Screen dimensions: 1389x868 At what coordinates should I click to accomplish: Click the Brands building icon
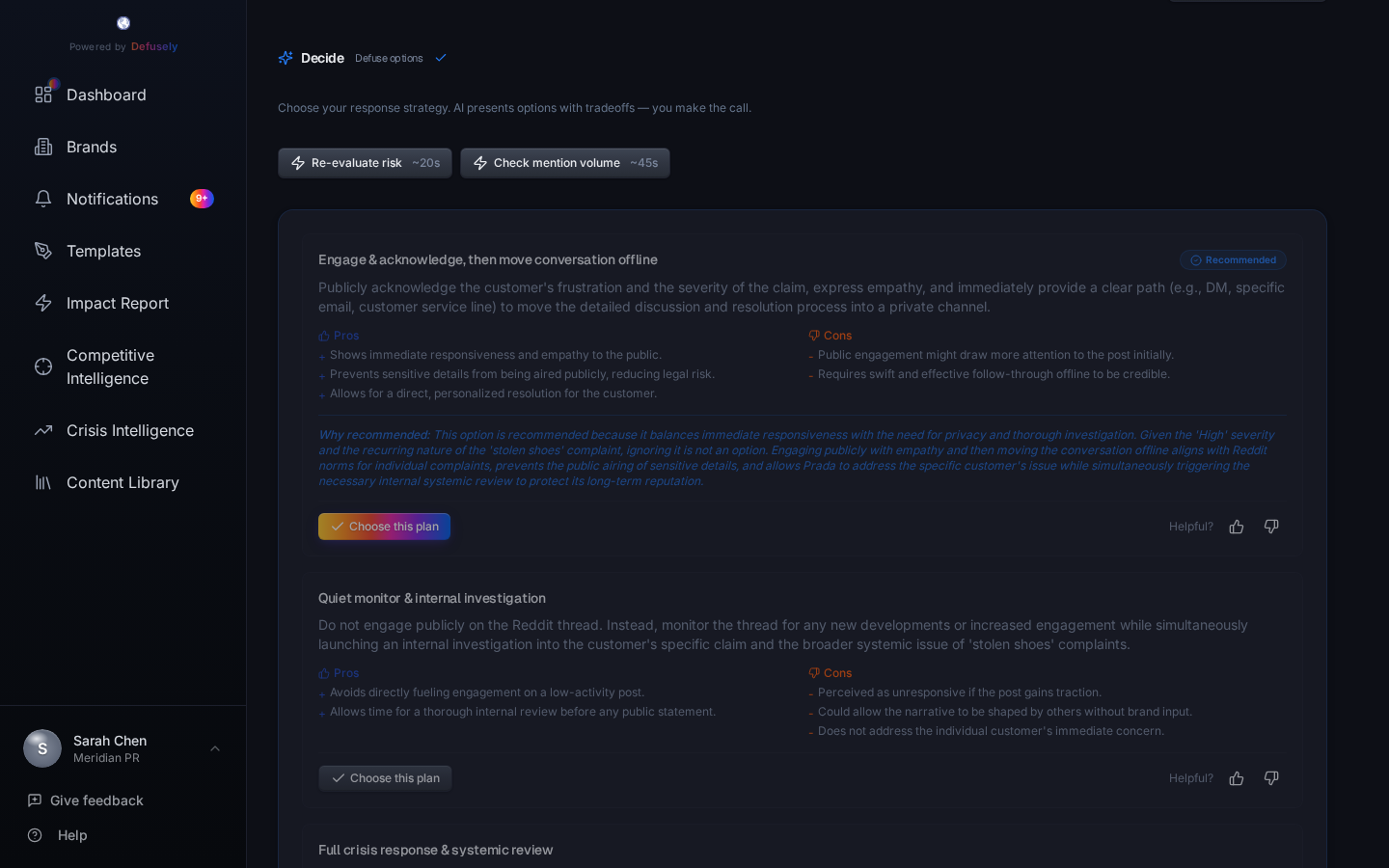point(43,147)
